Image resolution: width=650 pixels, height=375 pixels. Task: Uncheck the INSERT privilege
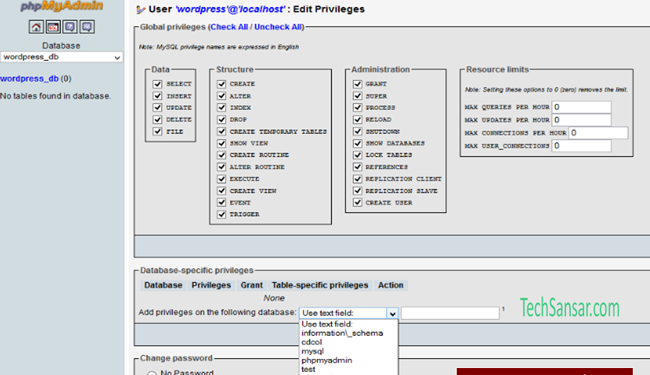tap(158, 96)
